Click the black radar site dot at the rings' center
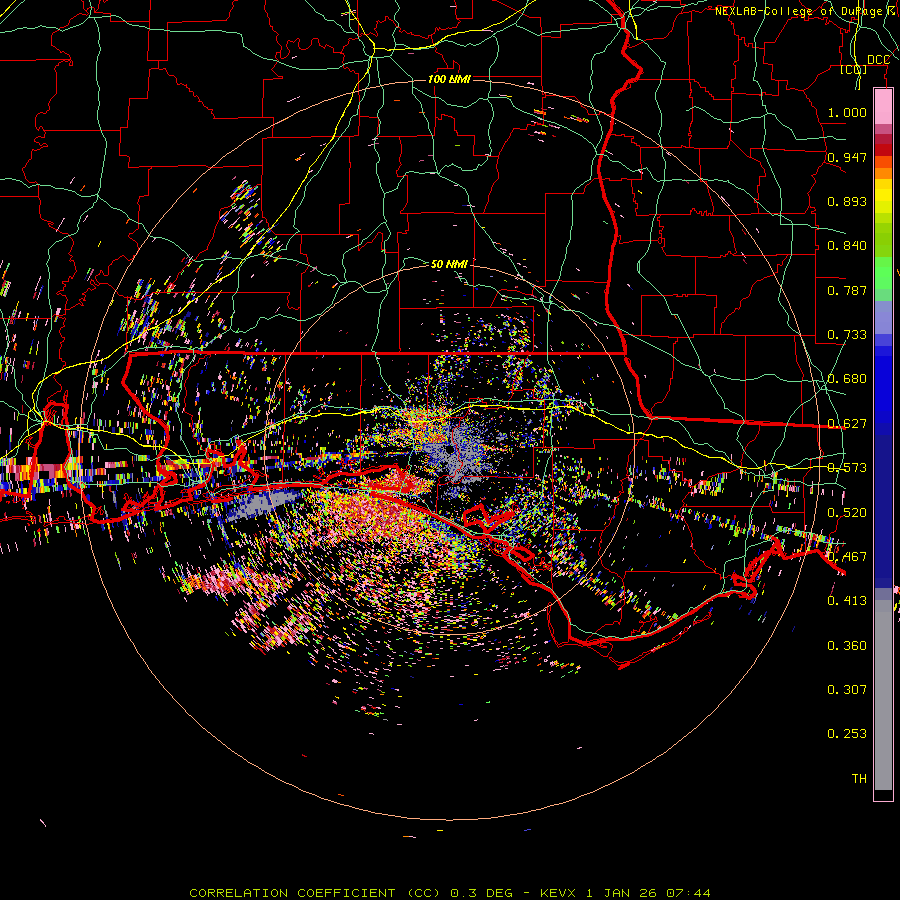This screenshot has height=900, width=900. [449, 451]
